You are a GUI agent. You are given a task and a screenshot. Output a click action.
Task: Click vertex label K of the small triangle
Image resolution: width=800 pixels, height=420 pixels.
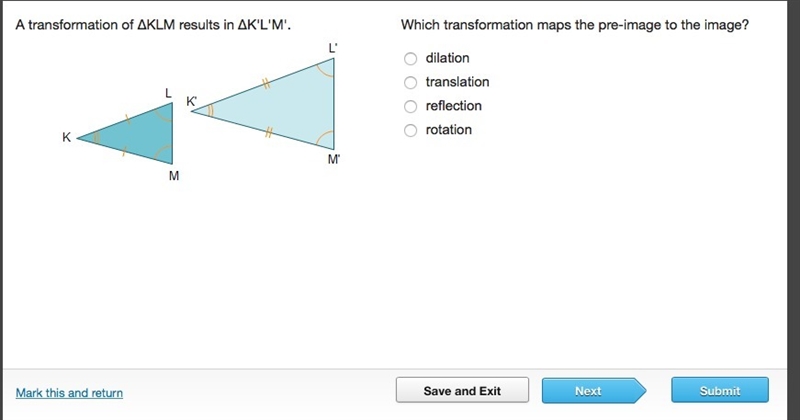(66, 137)
